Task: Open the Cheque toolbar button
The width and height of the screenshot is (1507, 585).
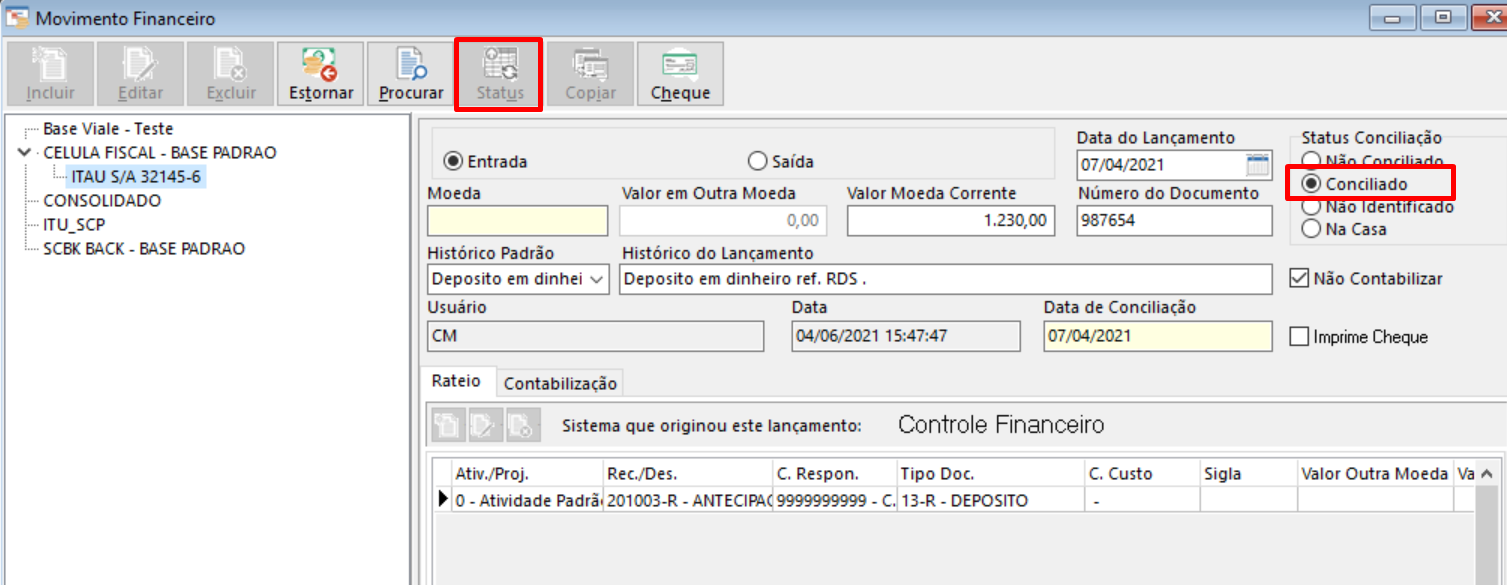Action: [680, 74]
